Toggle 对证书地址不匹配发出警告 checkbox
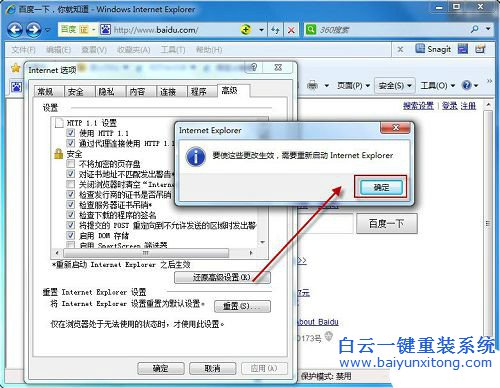Viewport: 500px width, 388px height. (x=70, y=174)
